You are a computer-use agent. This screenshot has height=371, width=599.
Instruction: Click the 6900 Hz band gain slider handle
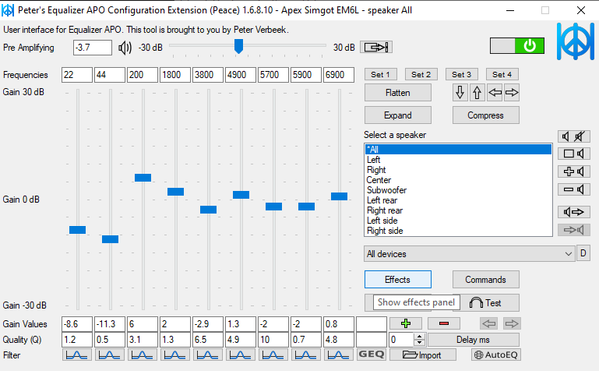click(x=339, y=196)
